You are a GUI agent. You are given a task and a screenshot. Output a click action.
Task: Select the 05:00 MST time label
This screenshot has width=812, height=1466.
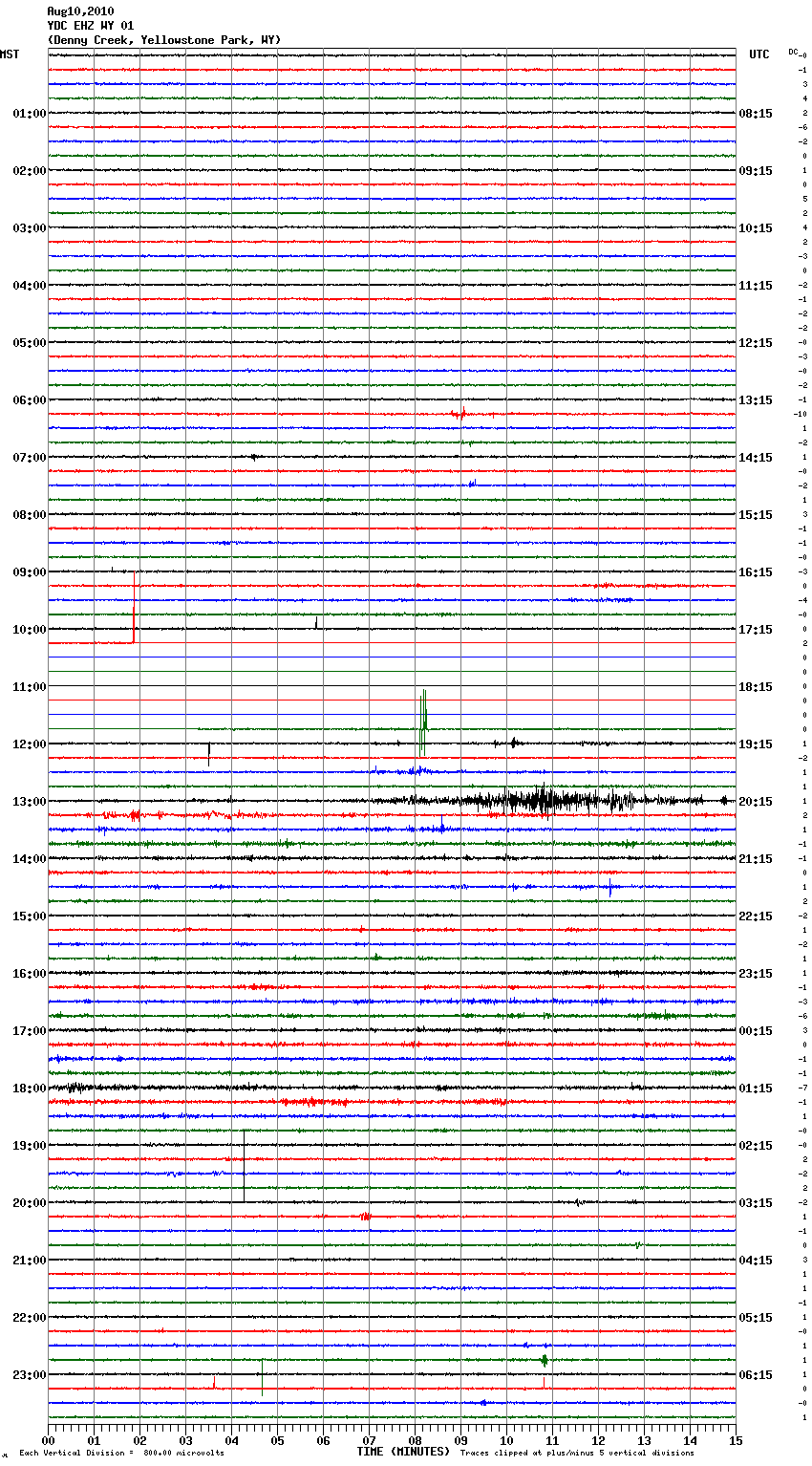(x=30, y=343)
